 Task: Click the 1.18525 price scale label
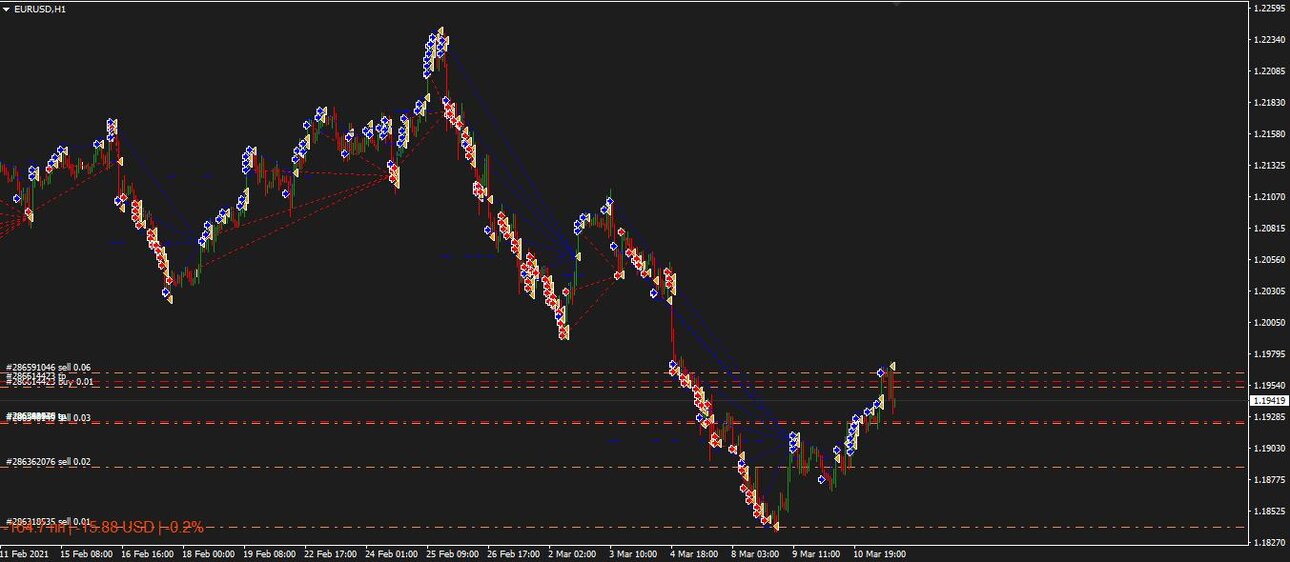[1269, 511]
